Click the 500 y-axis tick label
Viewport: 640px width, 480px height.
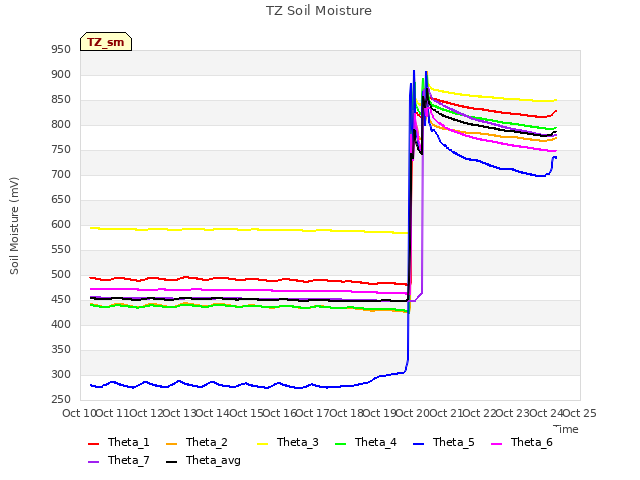pos(61,274)
